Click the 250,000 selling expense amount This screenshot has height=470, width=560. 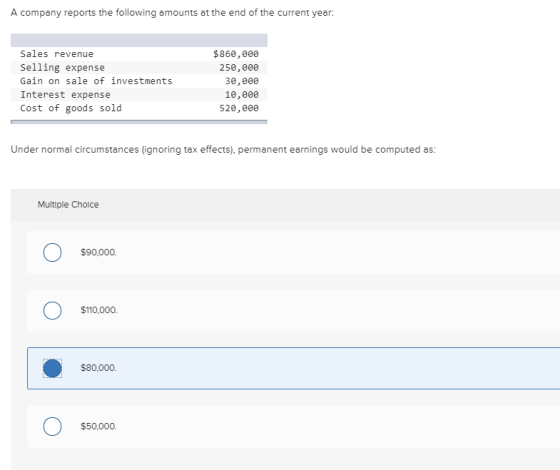239,68
